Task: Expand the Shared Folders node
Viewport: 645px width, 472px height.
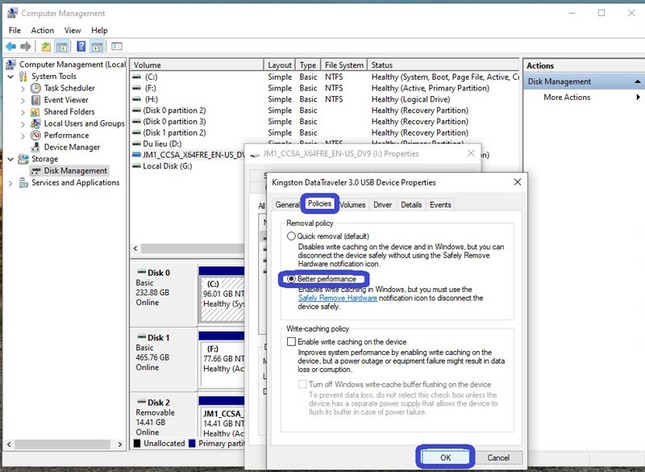Action: coord(23,112)
